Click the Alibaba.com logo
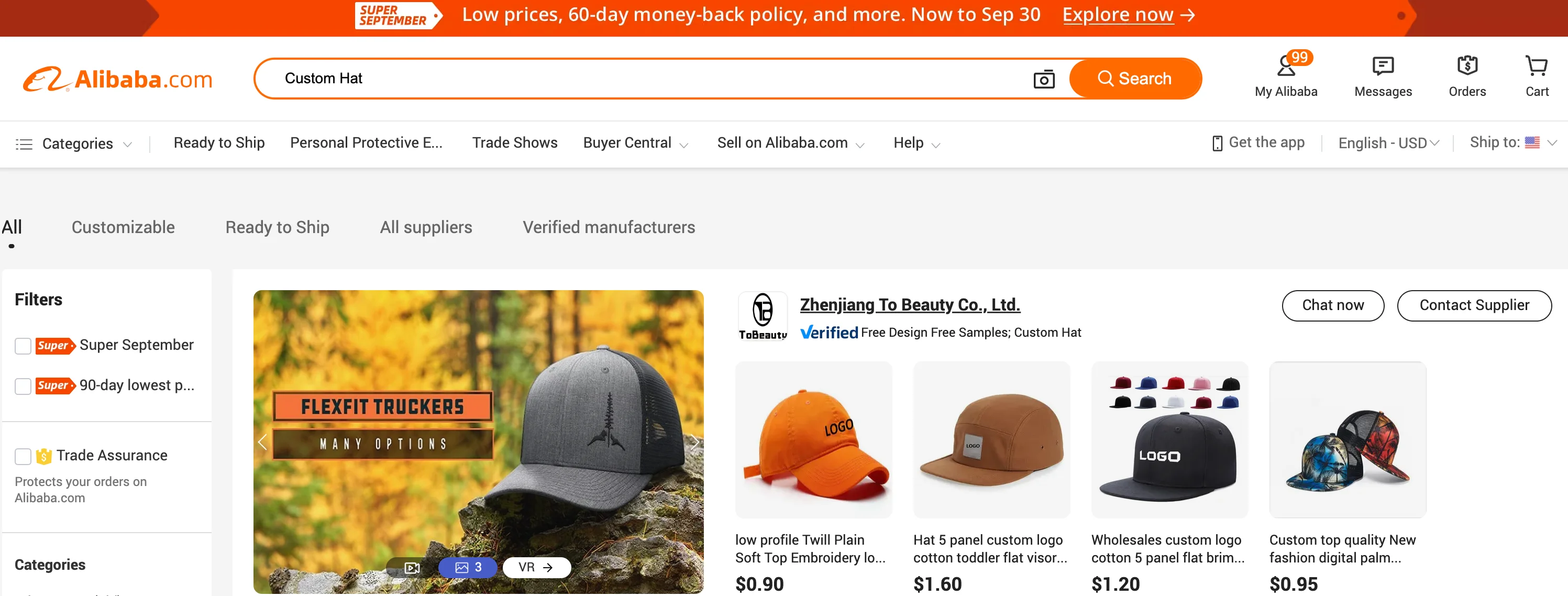This screenshot has height=596, width=1568. tap(118, 79)
